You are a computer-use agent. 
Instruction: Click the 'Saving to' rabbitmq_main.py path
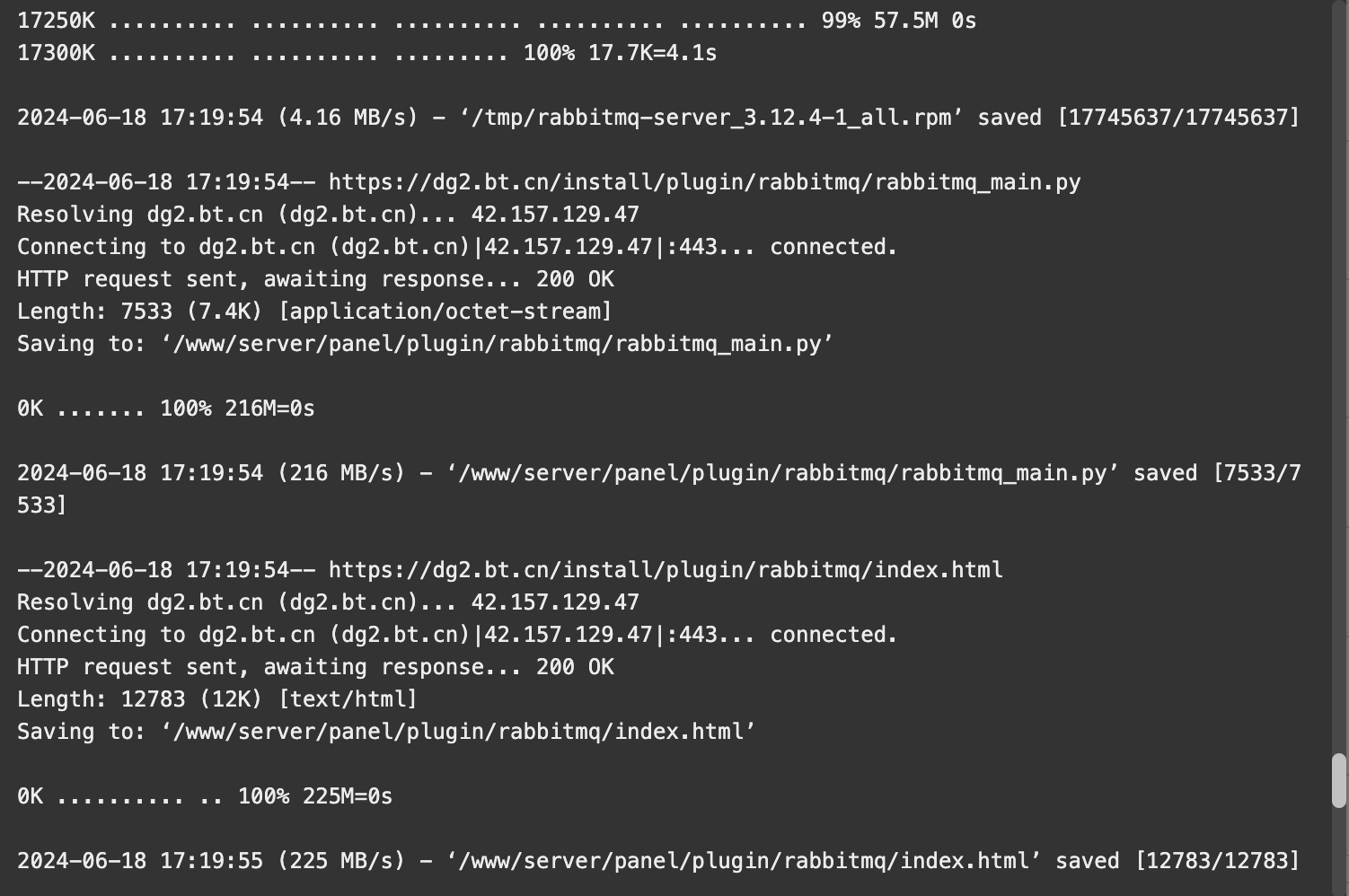498,344
